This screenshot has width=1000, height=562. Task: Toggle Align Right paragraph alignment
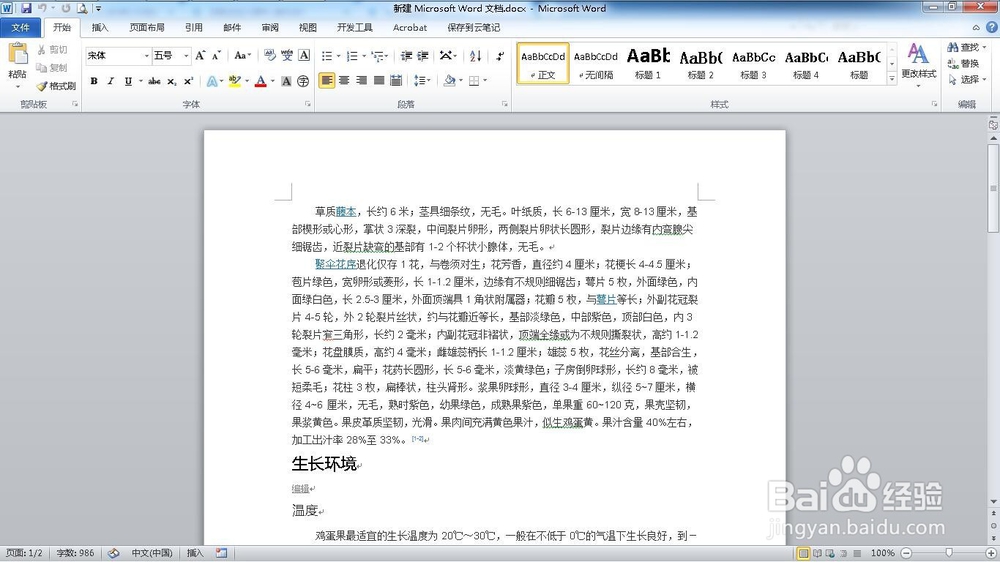pos(362,80)
